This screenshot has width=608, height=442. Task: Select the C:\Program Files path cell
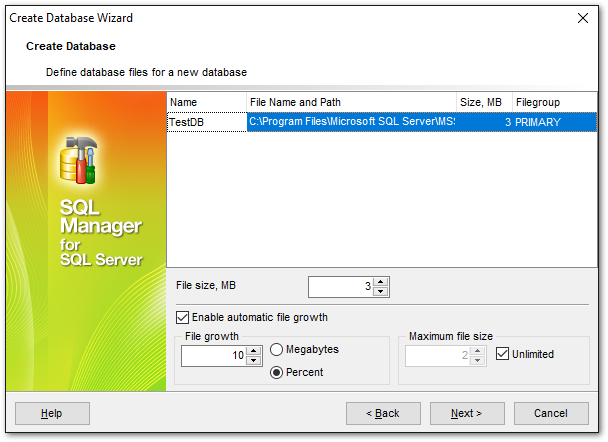coord(351,122)
